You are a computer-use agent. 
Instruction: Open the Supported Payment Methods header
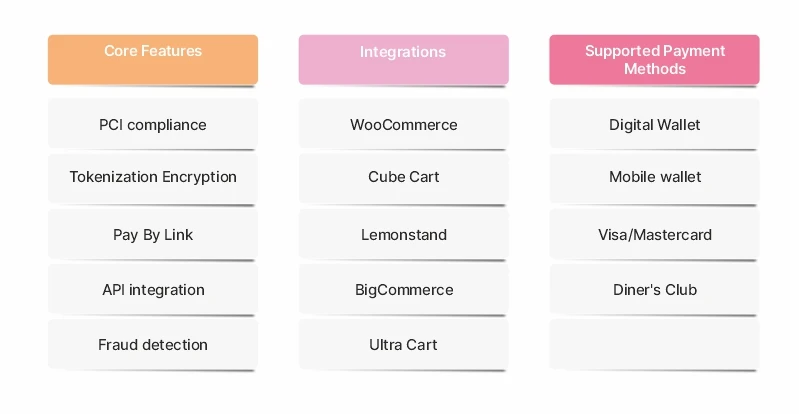point(654,60)
